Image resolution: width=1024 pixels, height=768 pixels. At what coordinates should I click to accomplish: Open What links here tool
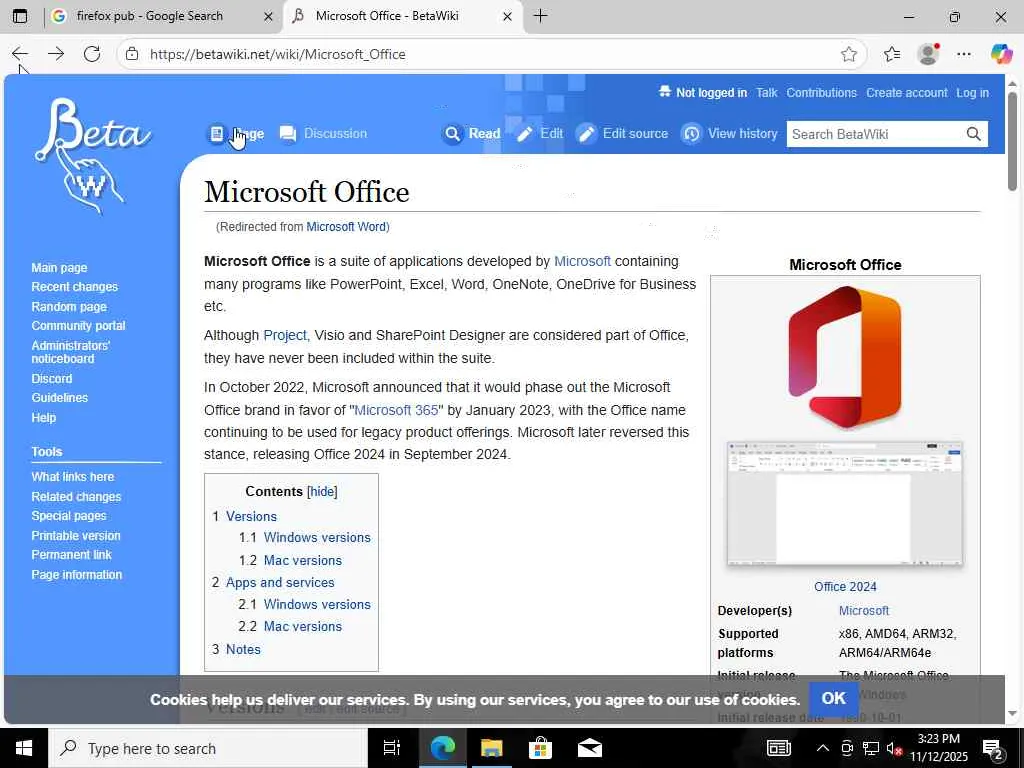click(x=72, y=477)
